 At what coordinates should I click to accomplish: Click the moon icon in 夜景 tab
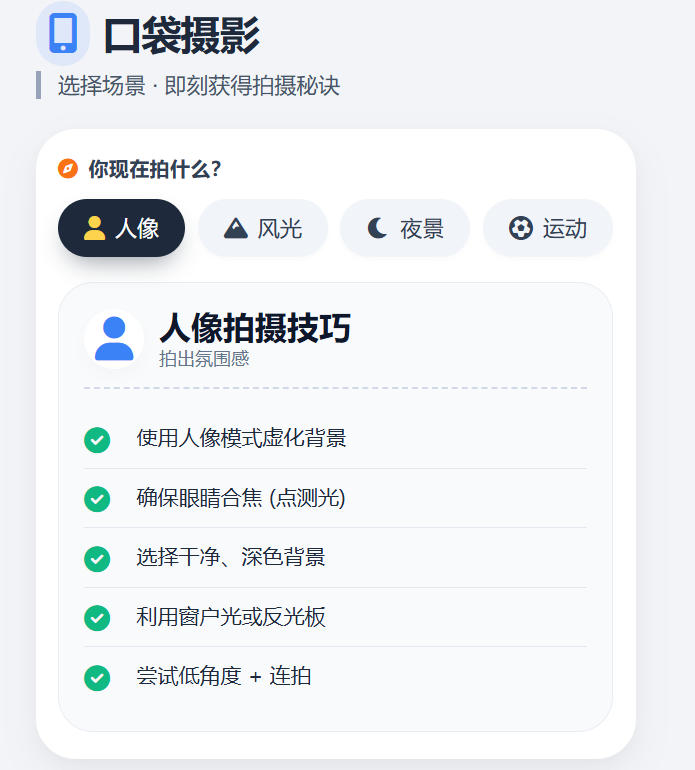[377, 229]
